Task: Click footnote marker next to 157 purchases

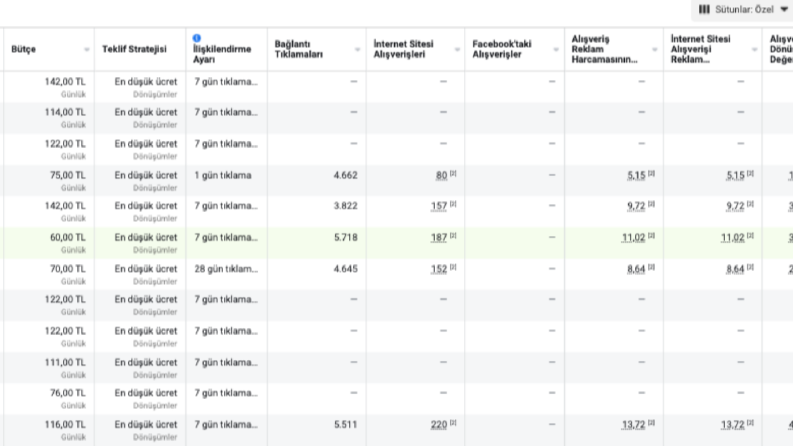Action: pos(453,204)
